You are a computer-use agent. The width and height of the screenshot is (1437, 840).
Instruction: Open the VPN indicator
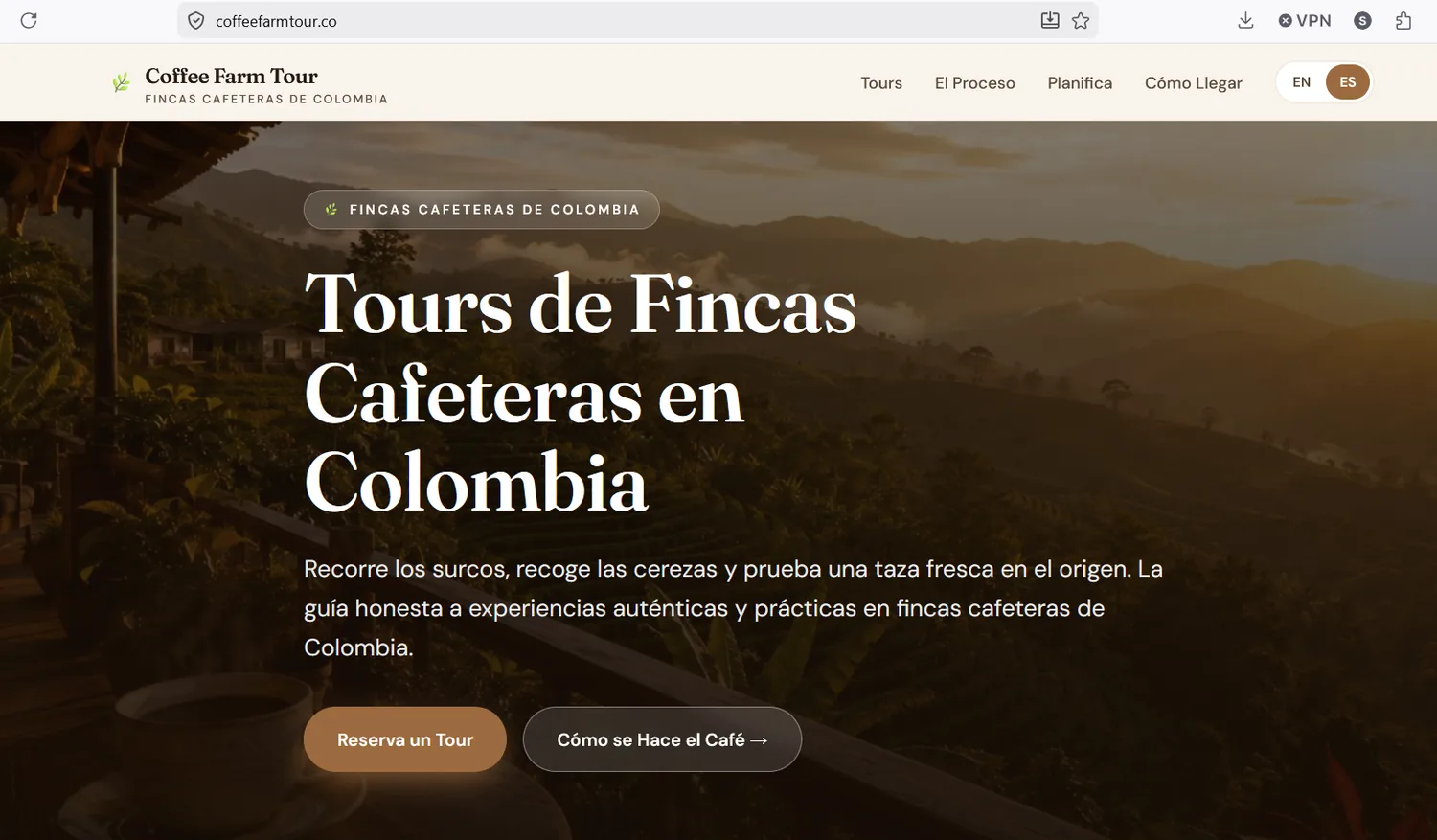pos(1305,20)
